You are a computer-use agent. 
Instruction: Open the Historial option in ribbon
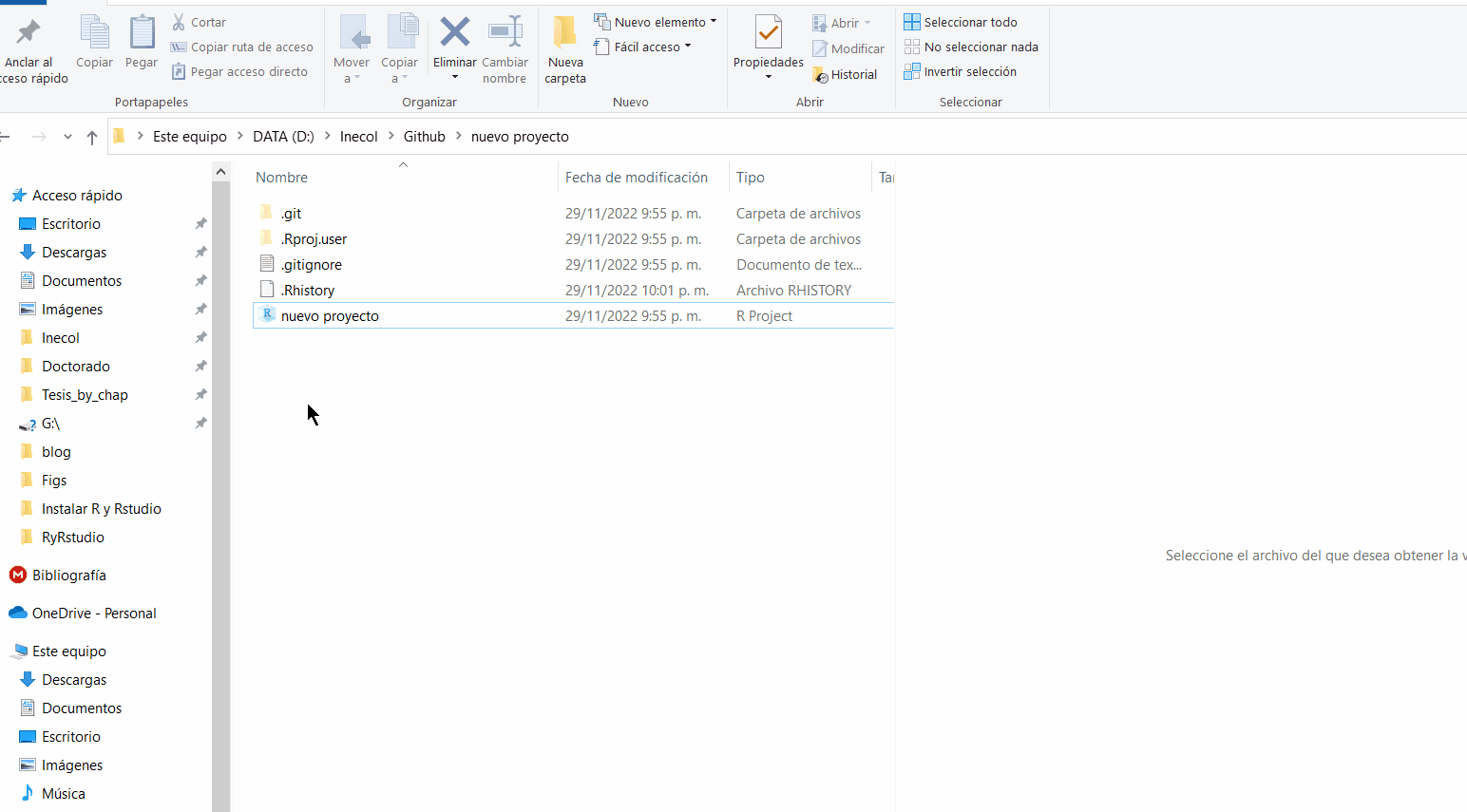[845, 75]
